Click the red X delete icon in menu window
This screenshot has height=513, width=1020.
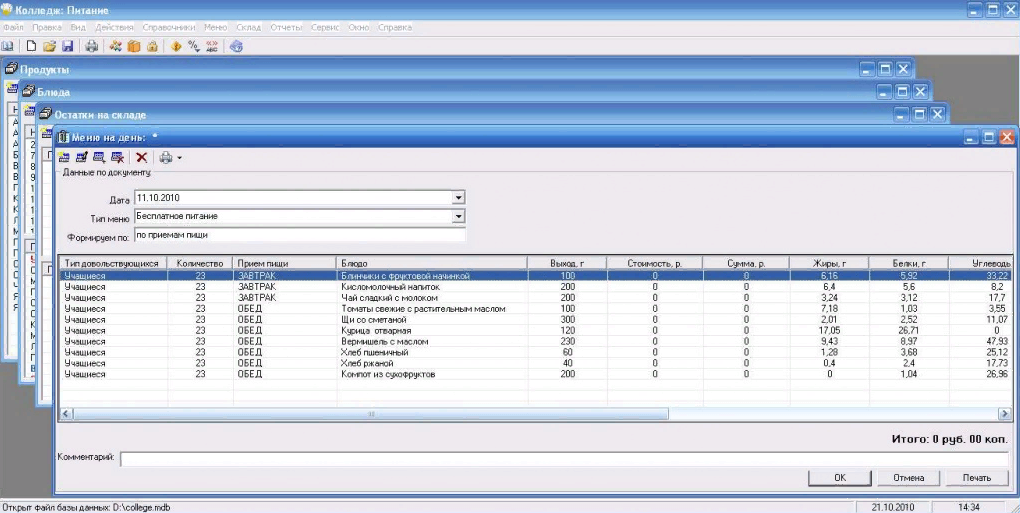[x=142, y=157]
